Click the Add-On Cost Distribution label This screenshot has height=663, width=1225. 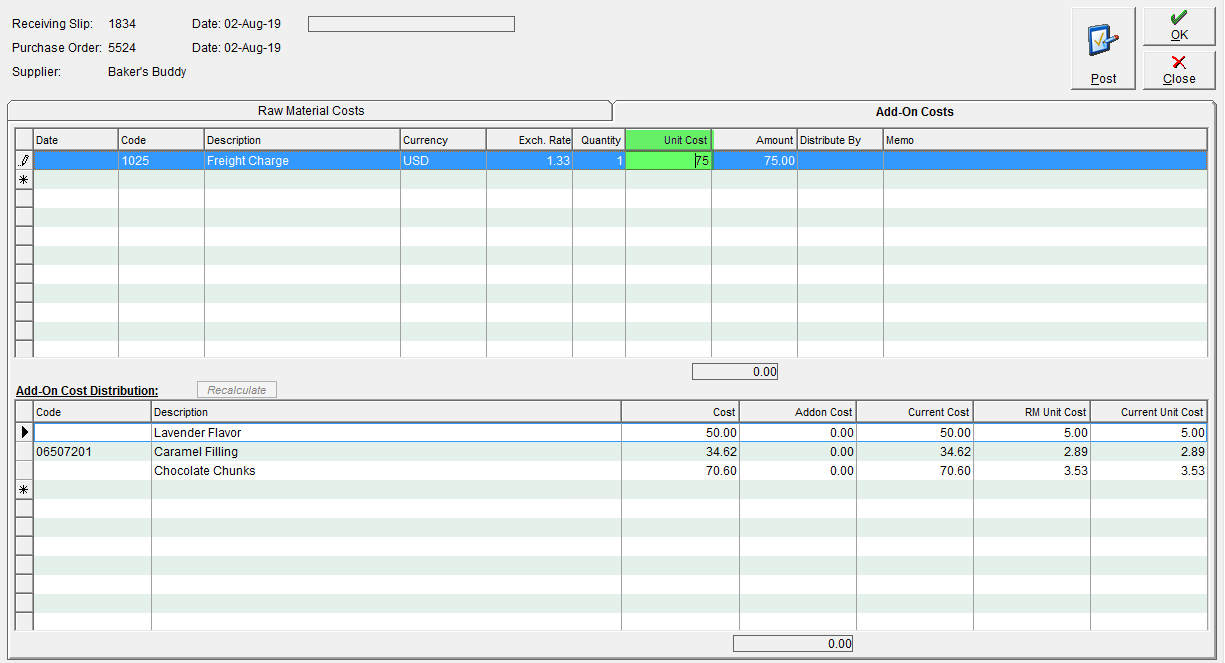[x=87, y=391]
